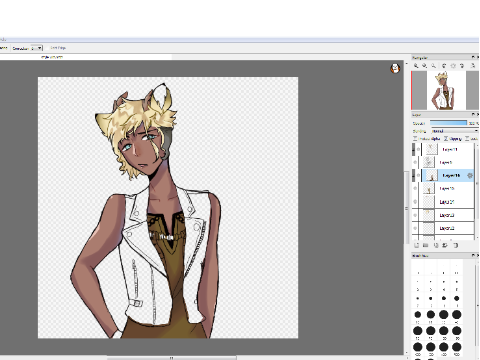Screen dimensions: 480x360
Task: Create a new layer folder
Action: [425, 245]
